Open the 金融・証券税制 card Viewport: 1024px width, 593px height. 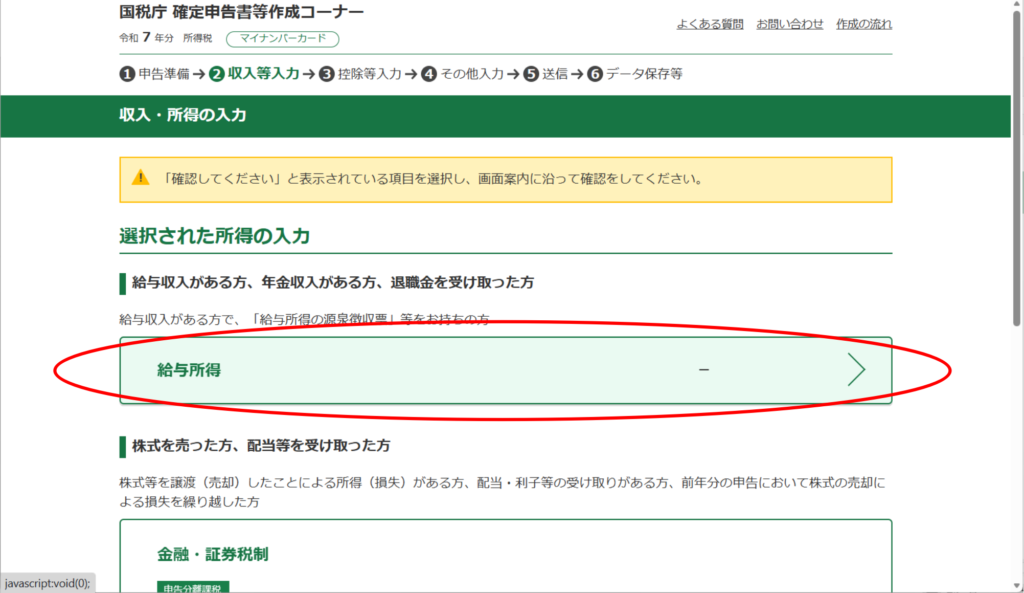pyautogui.click(x=505, y=554)
